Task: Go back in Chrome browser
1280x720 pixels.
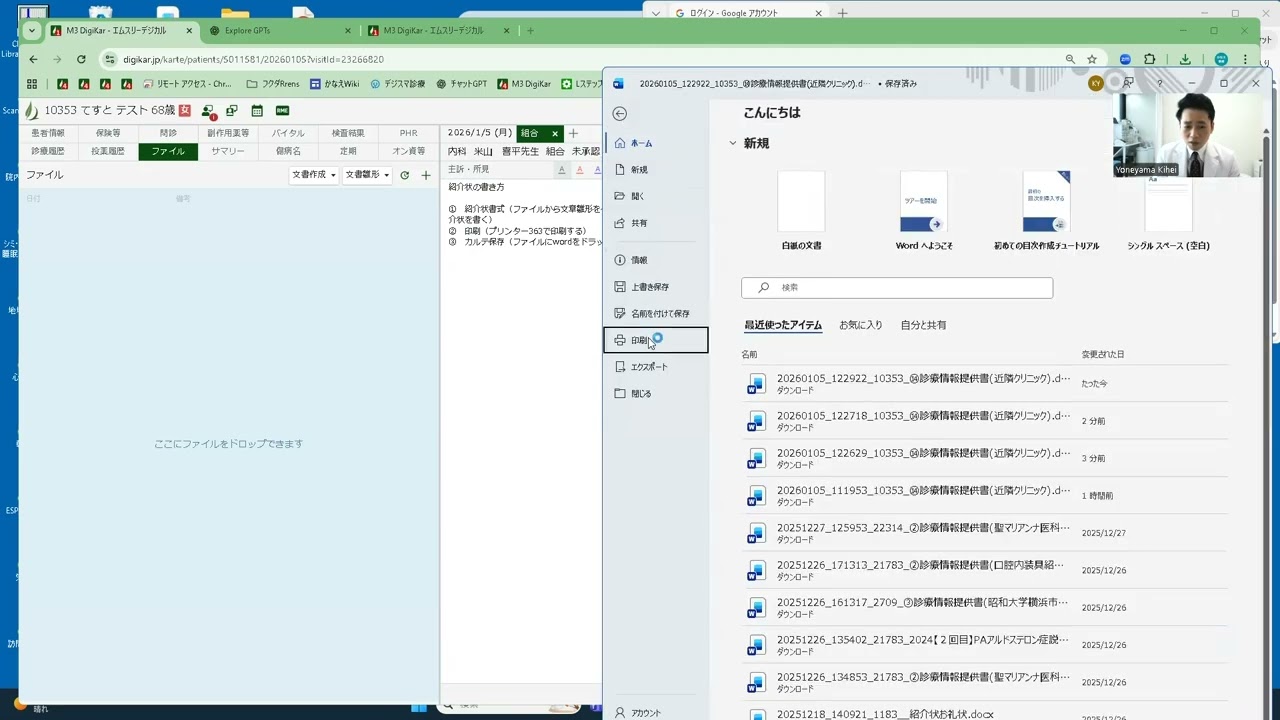Action: point(33,59)
